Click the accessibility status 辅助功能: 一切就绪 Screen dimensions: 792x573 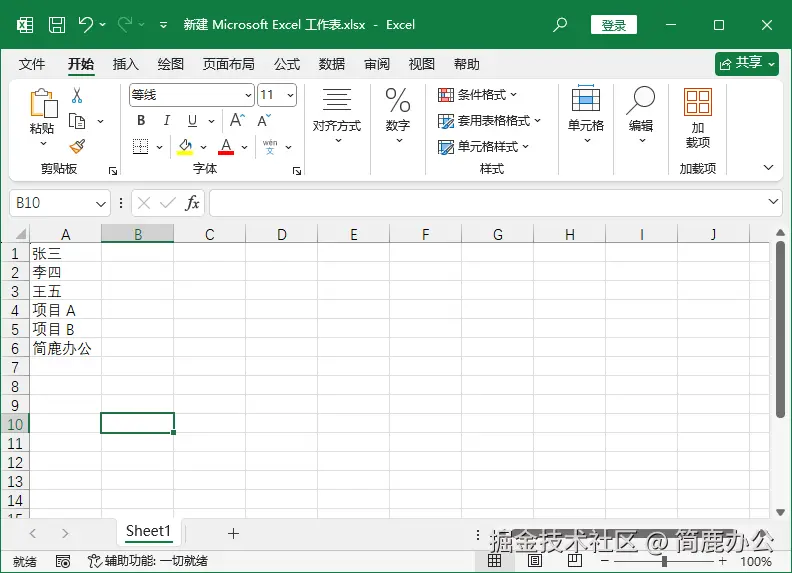tap(147, 561)
